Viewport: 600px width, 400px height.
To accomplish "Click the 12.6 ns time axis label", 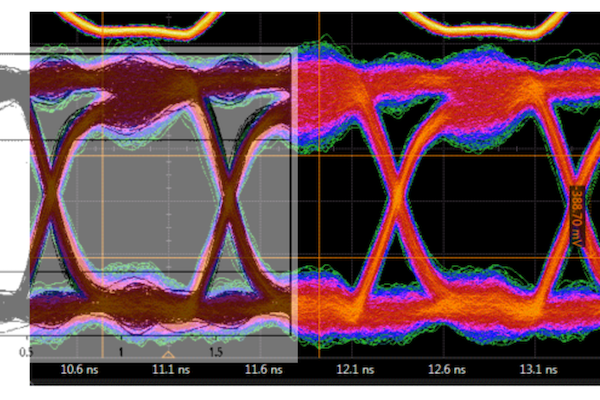I will point(448,370).
